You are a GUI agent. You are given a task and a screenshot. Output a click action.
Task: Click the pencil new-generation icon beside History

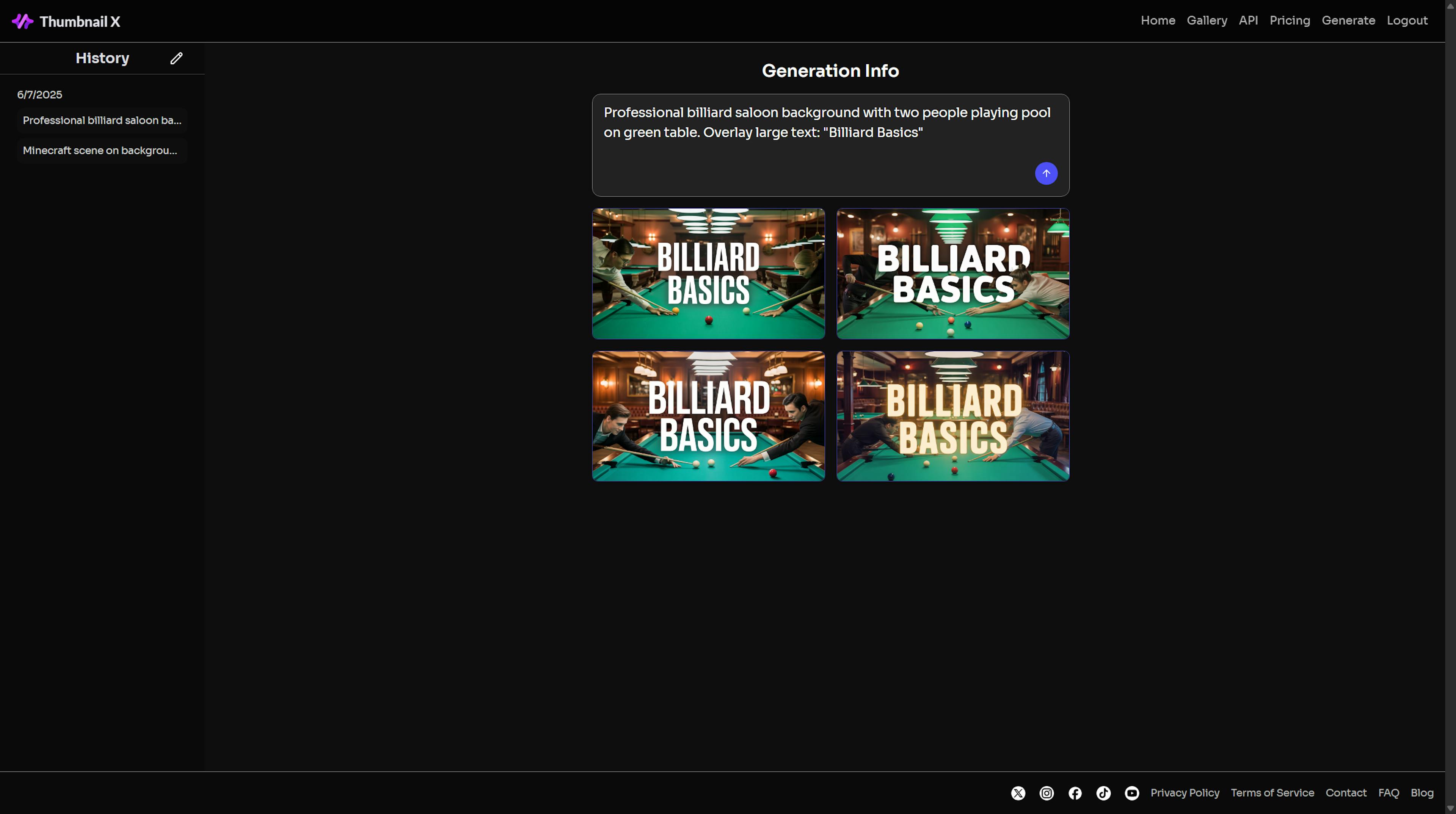pyautogui.click(x=176, y=58)
